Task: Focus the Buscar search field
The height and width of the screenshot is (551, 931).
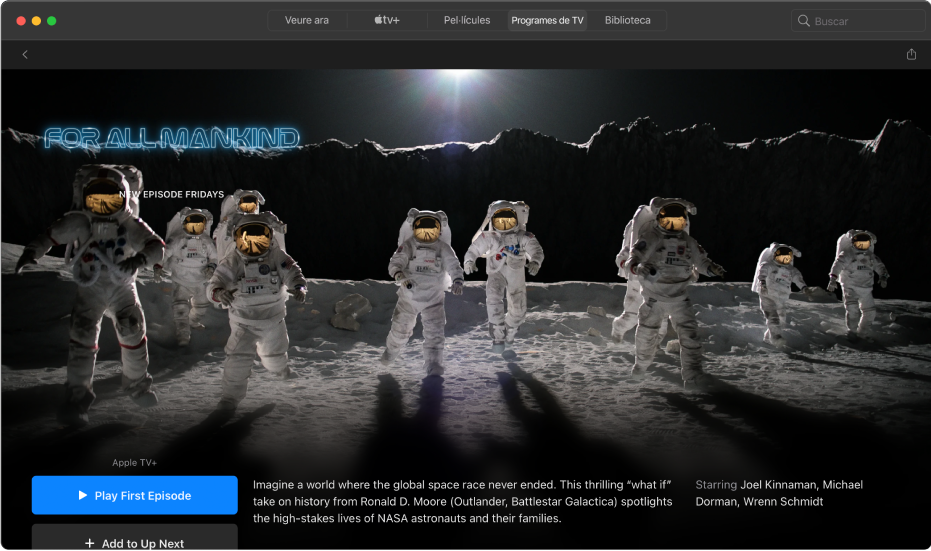Action: coord(865,21)
